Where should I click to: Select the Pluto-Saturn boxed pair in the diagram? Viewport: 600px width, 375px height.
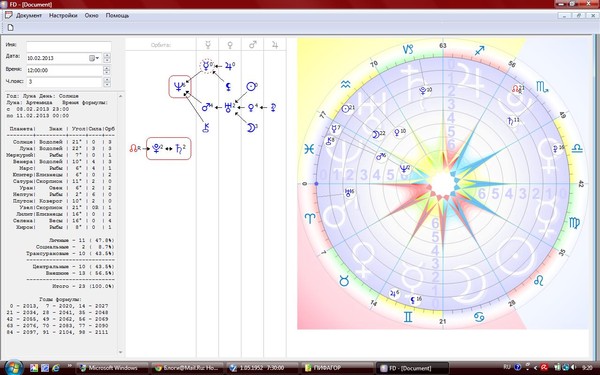point(168,148)
